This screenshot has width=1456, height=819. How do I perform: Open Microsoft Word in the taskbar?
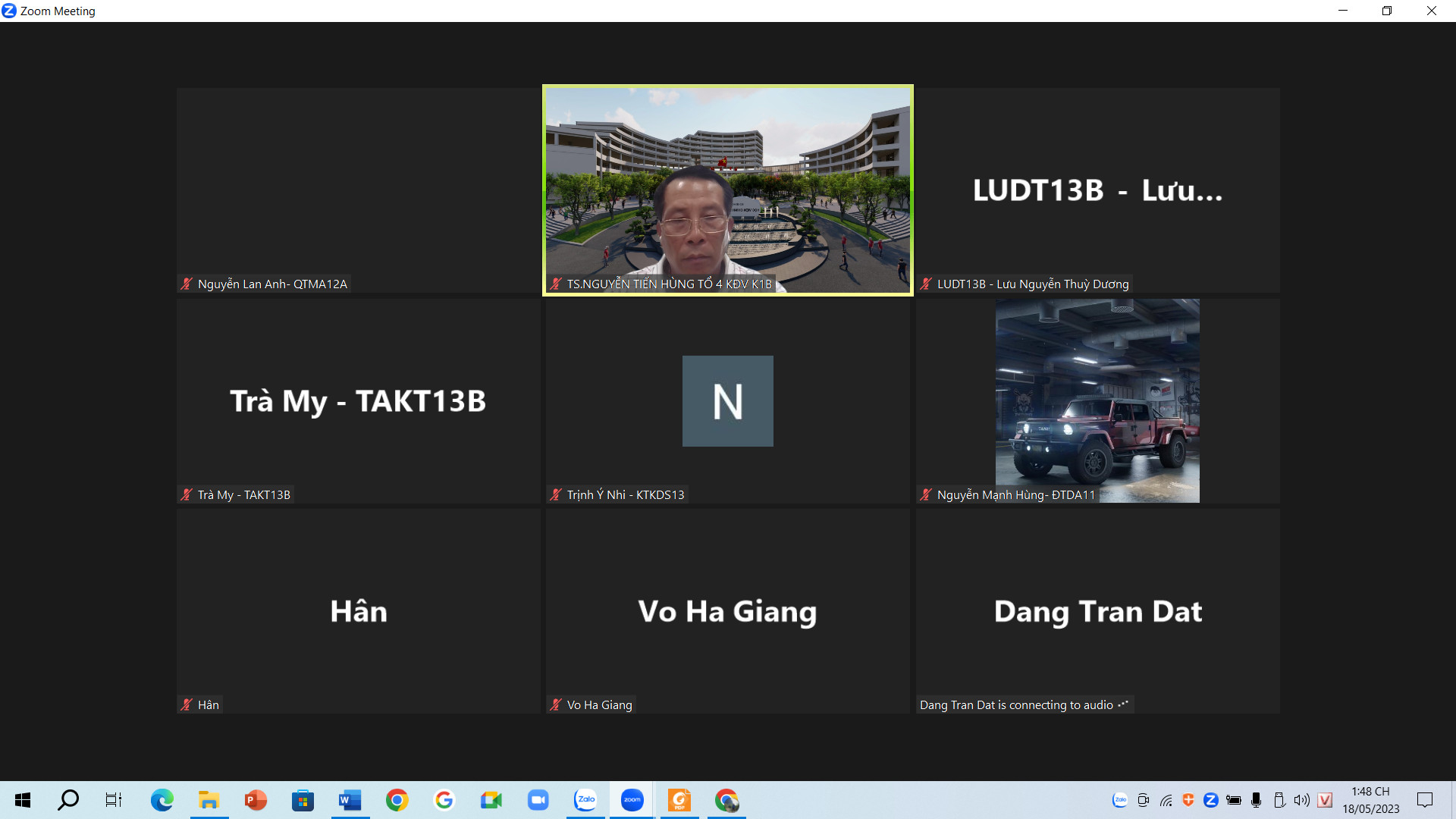350,800
